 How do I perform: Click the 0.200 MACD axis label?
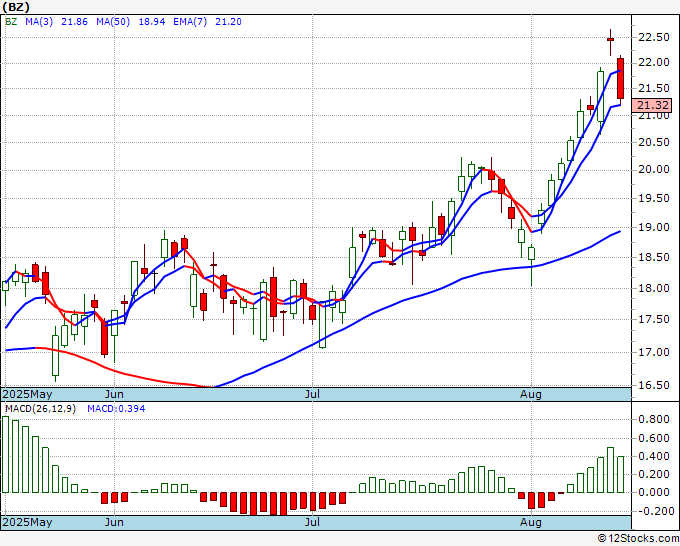click(654, 474)
